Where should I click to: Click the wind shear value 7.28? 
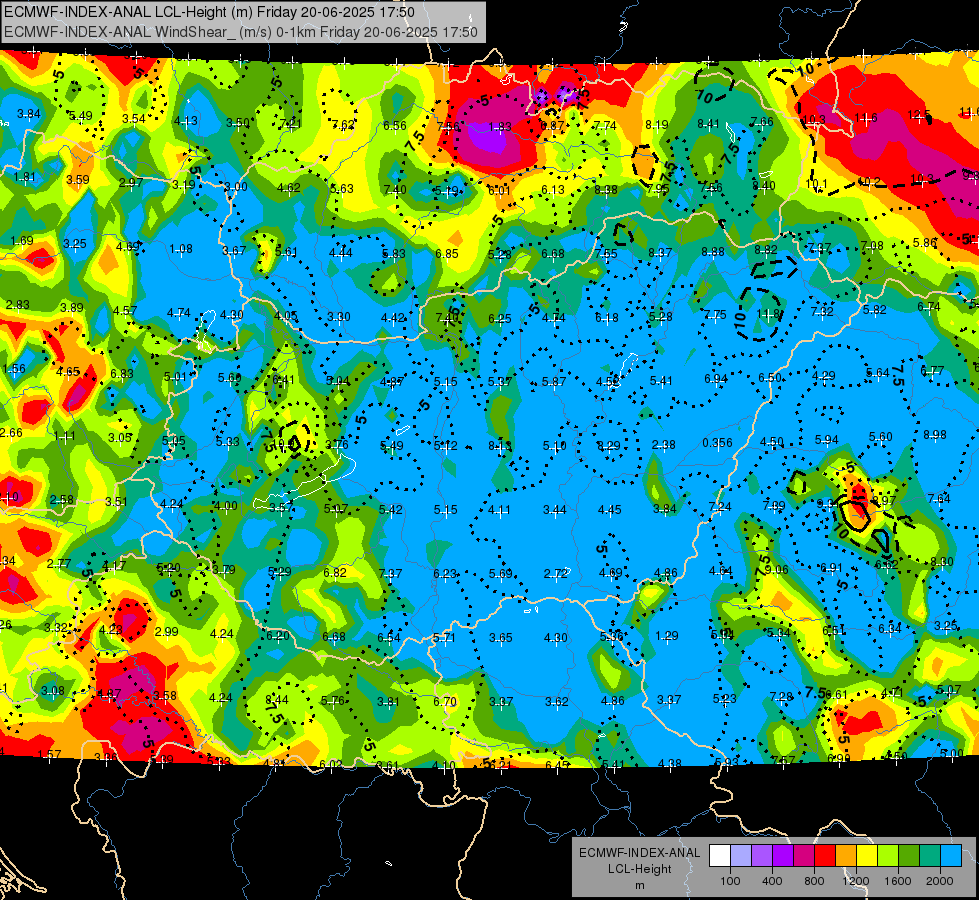click(781, 696)
